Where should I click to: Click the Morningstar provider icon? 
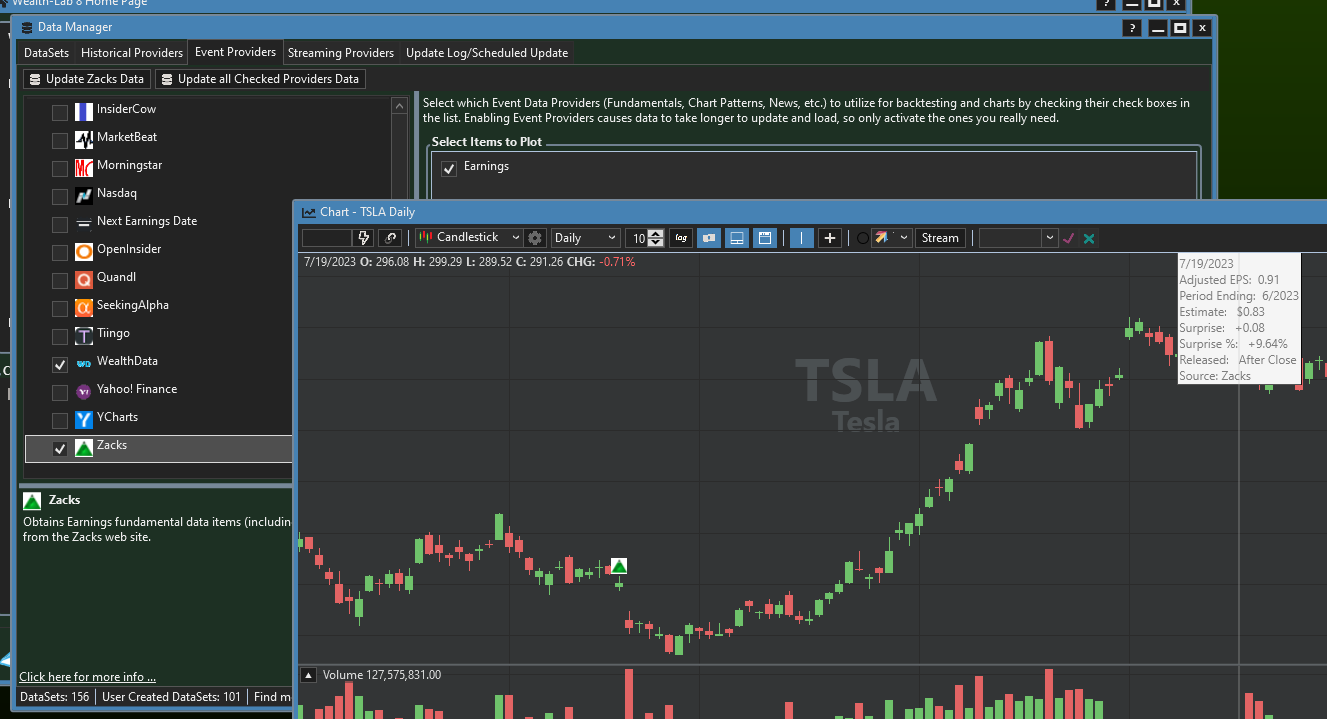[84, 167]
